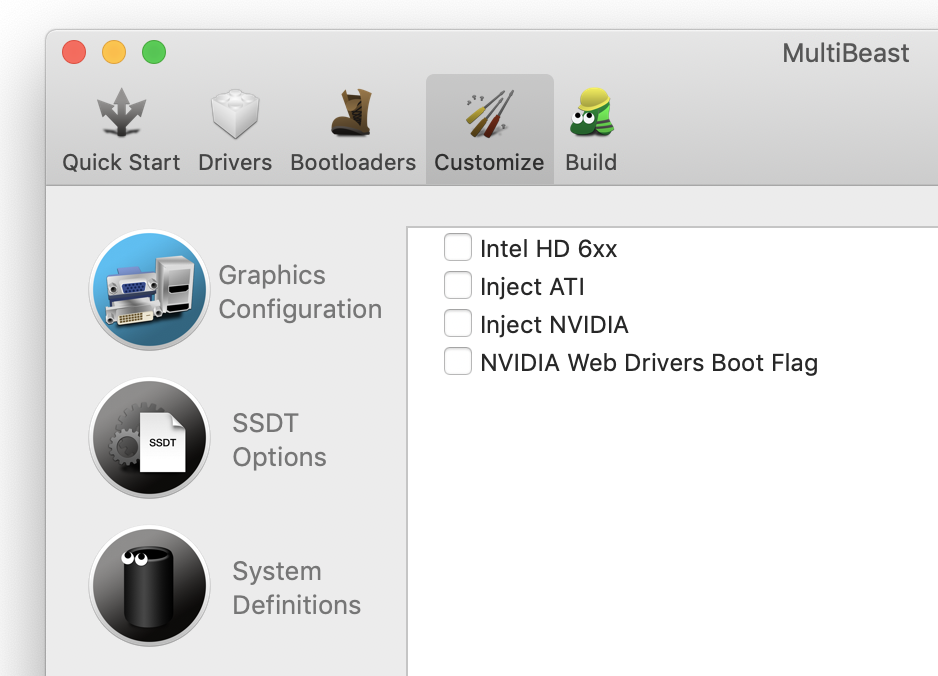Select the Graphics Configuration round icon

coord(150,290)
